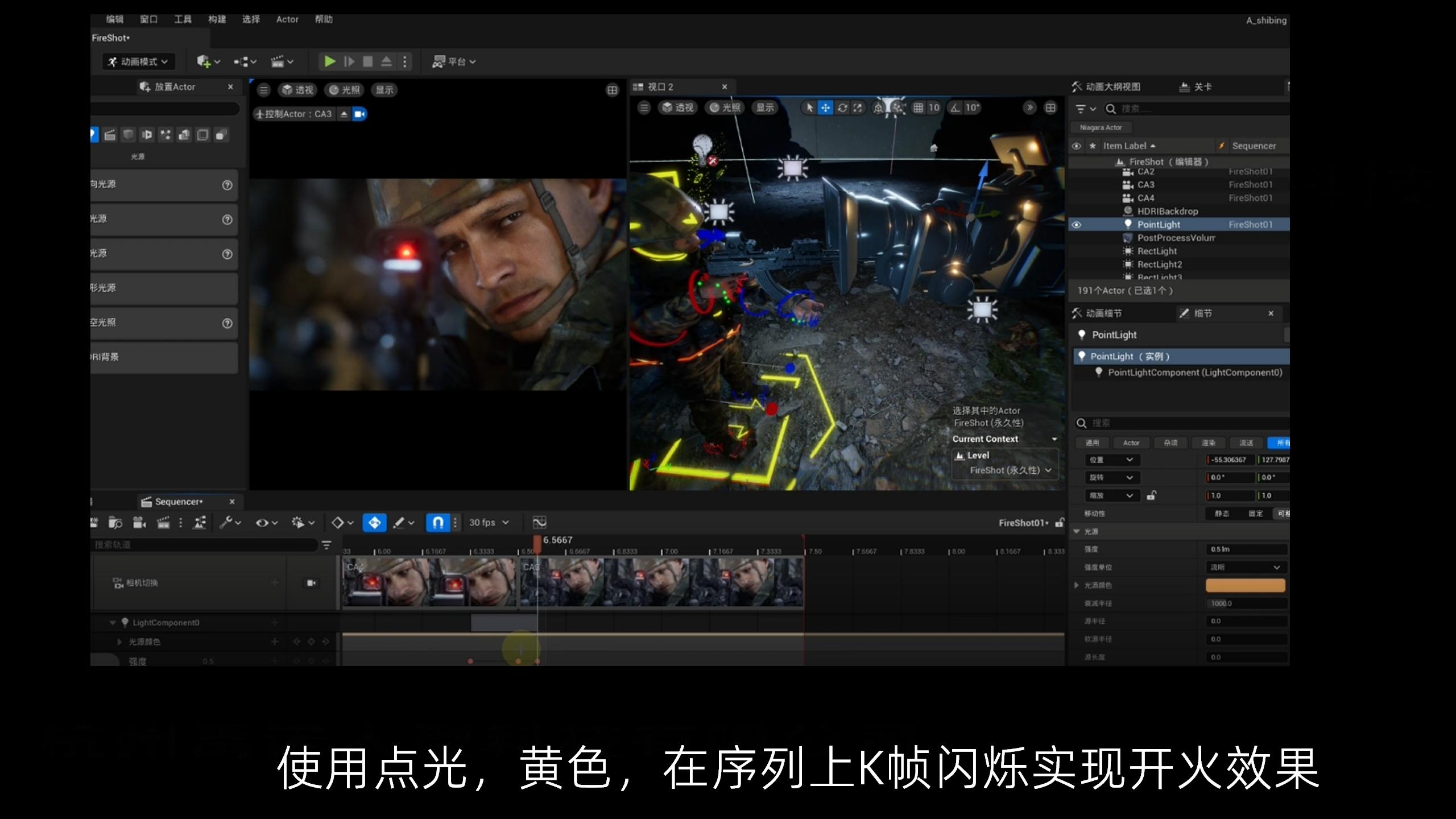Image resolution: width=1456 pixels, height=819 pixels.
Task: Toggle Sequencer snapping magnet button
Action: tap(437, 523)
